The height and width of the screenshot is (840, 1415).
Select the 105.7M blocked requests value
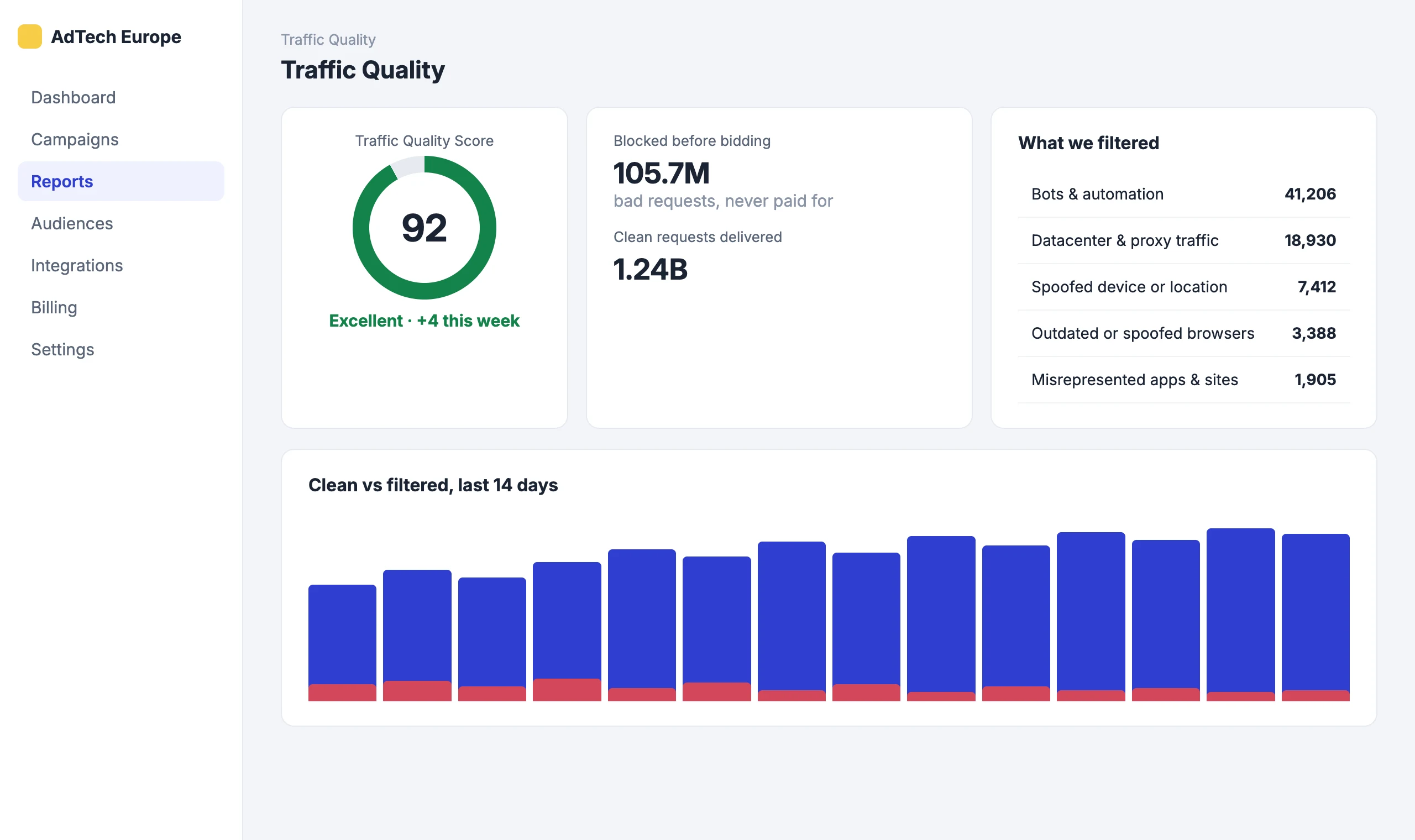point(661,172)
